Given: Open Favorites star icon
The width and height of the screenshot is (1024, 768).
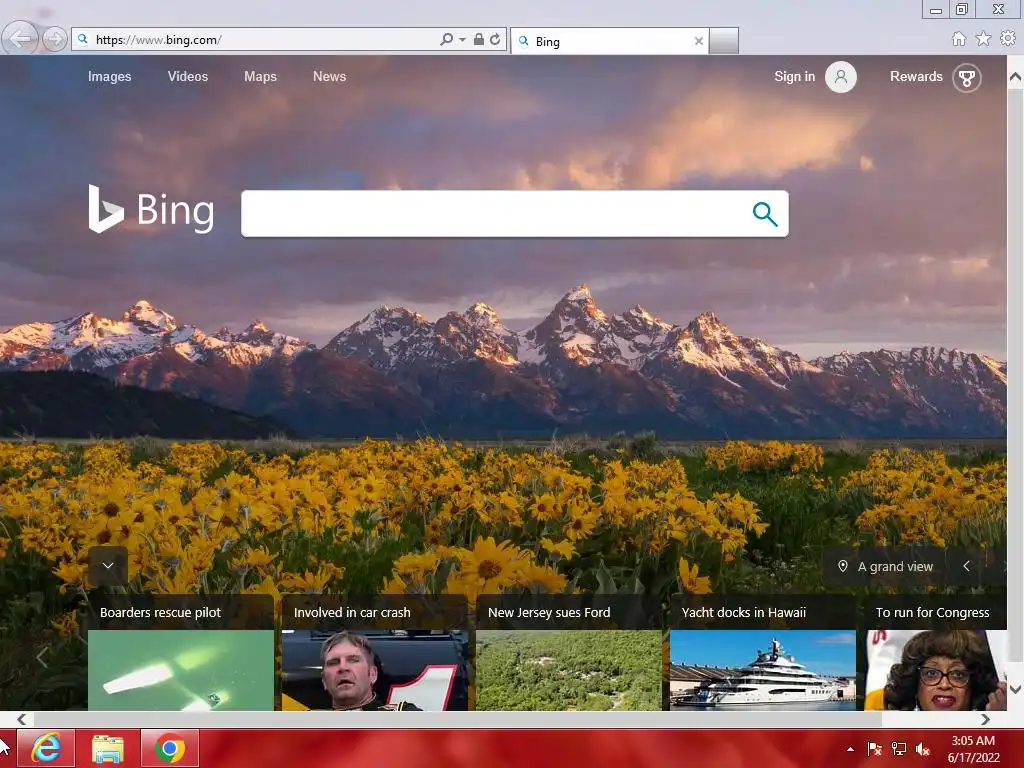Looking at the screenshot, I should [x=983, y=39].
